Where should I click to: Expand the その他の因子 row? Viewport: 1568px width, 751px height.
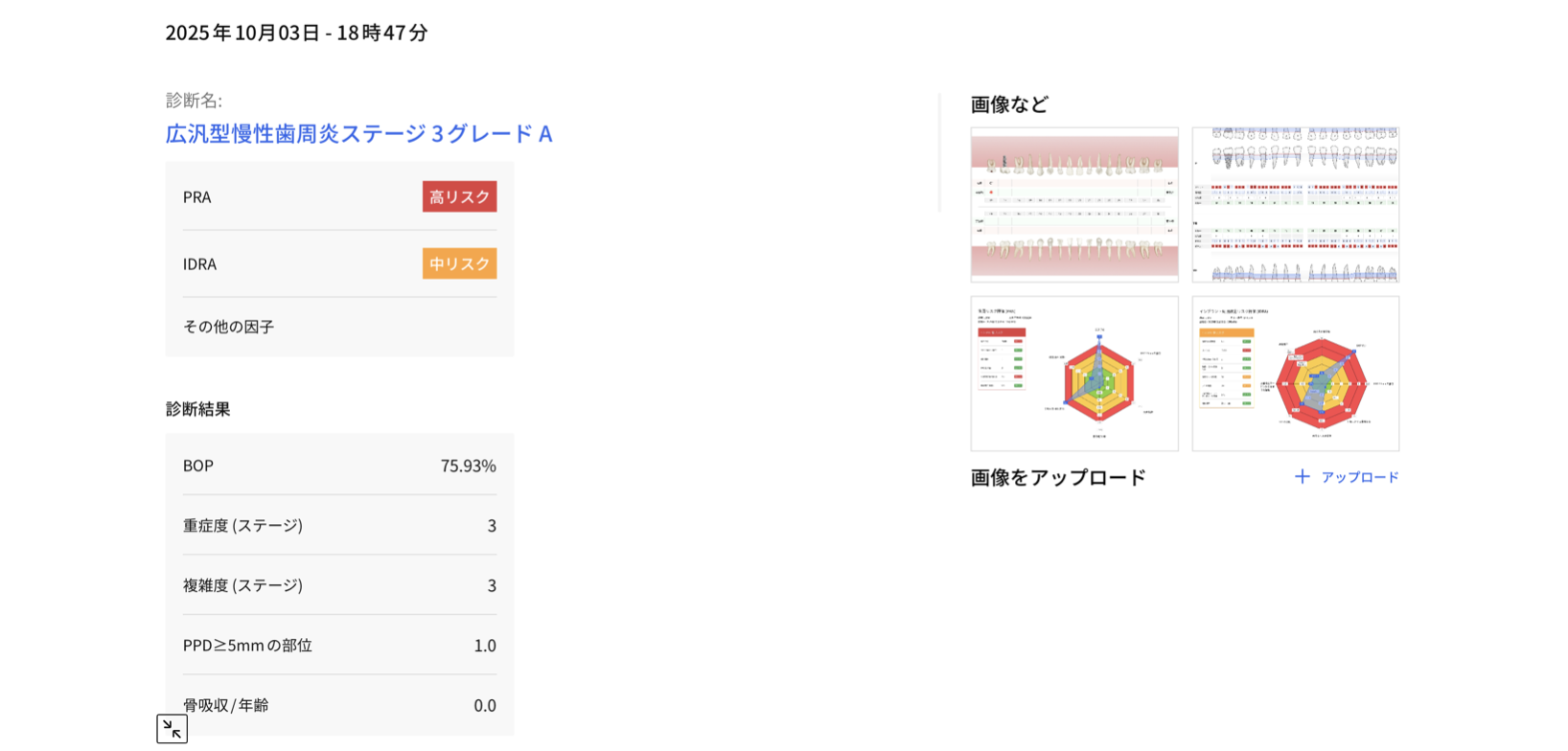coord(229,327)
